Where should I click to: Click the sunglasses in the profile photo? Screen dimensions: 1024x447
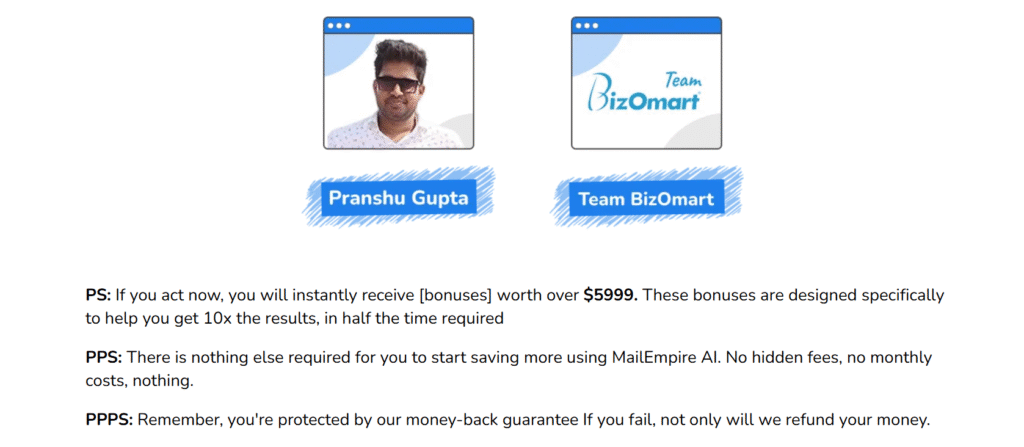click(397, 84)
